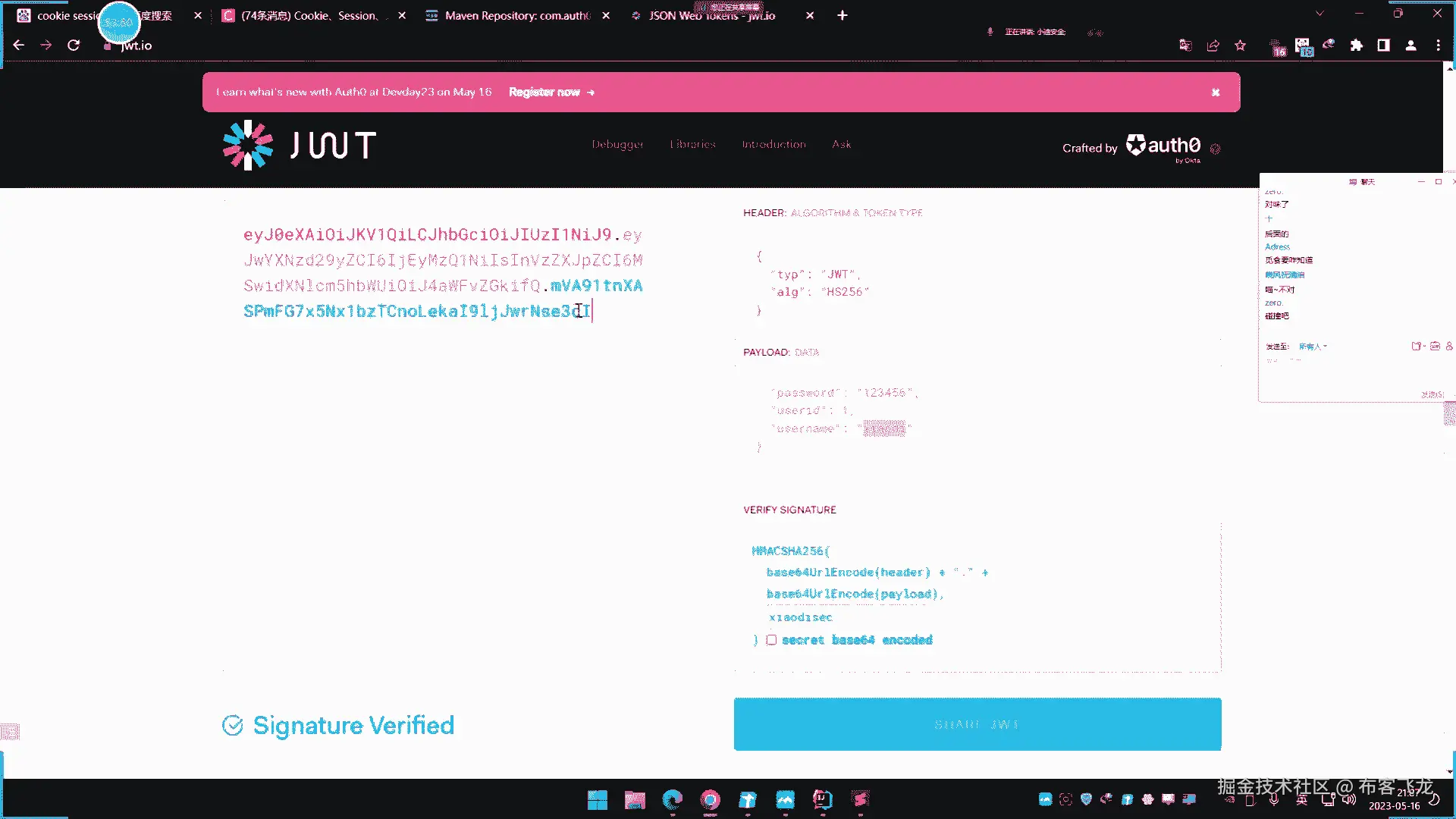Open the Chrome three-dot menu
Screen dimensions: 1456x819
tap(1438, 45)
